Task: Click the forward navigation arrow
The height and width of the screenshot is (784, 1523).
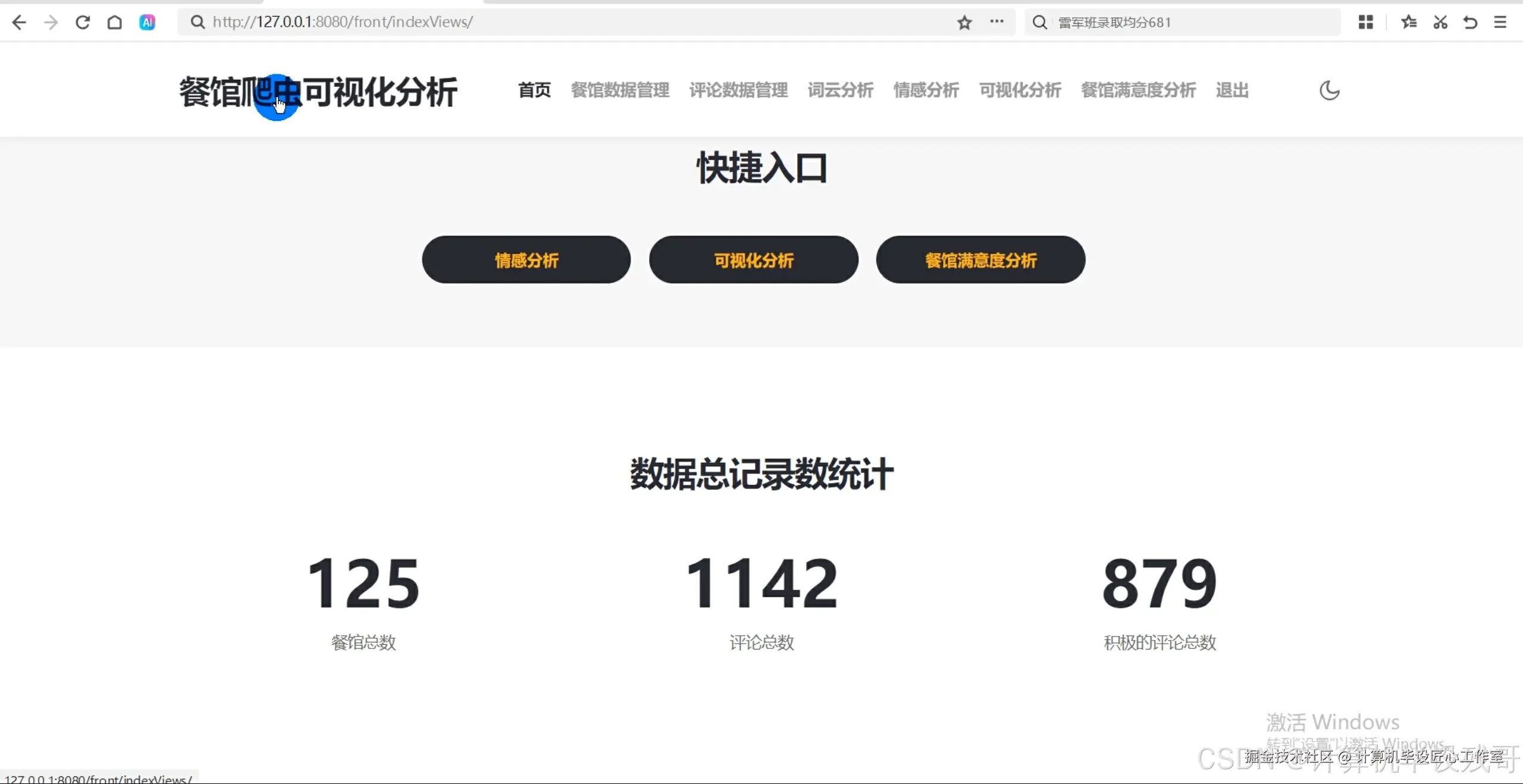Action: [x=51, y=22]
